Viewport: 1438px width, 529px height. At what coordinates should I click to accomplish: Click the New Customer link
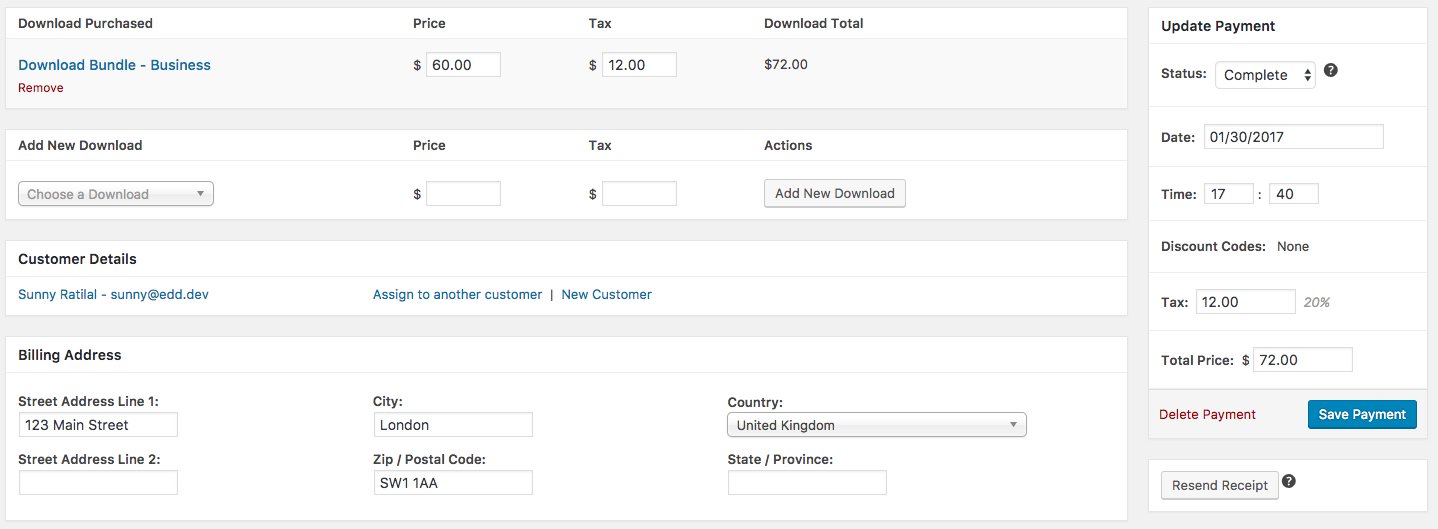pyautogui.click(x=606, y=294)
